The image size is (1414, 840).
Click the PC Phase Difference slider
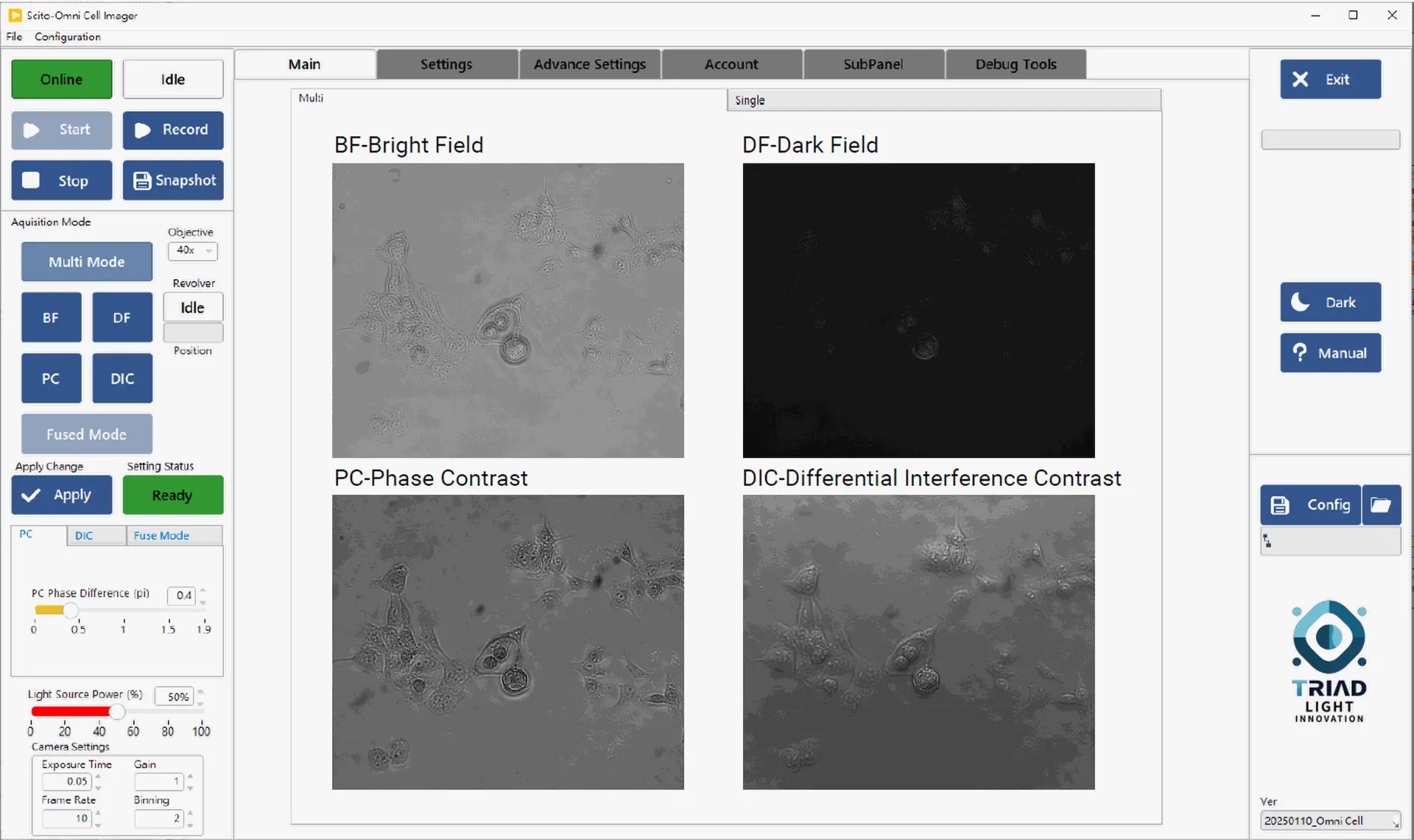[x=119, y=610]
